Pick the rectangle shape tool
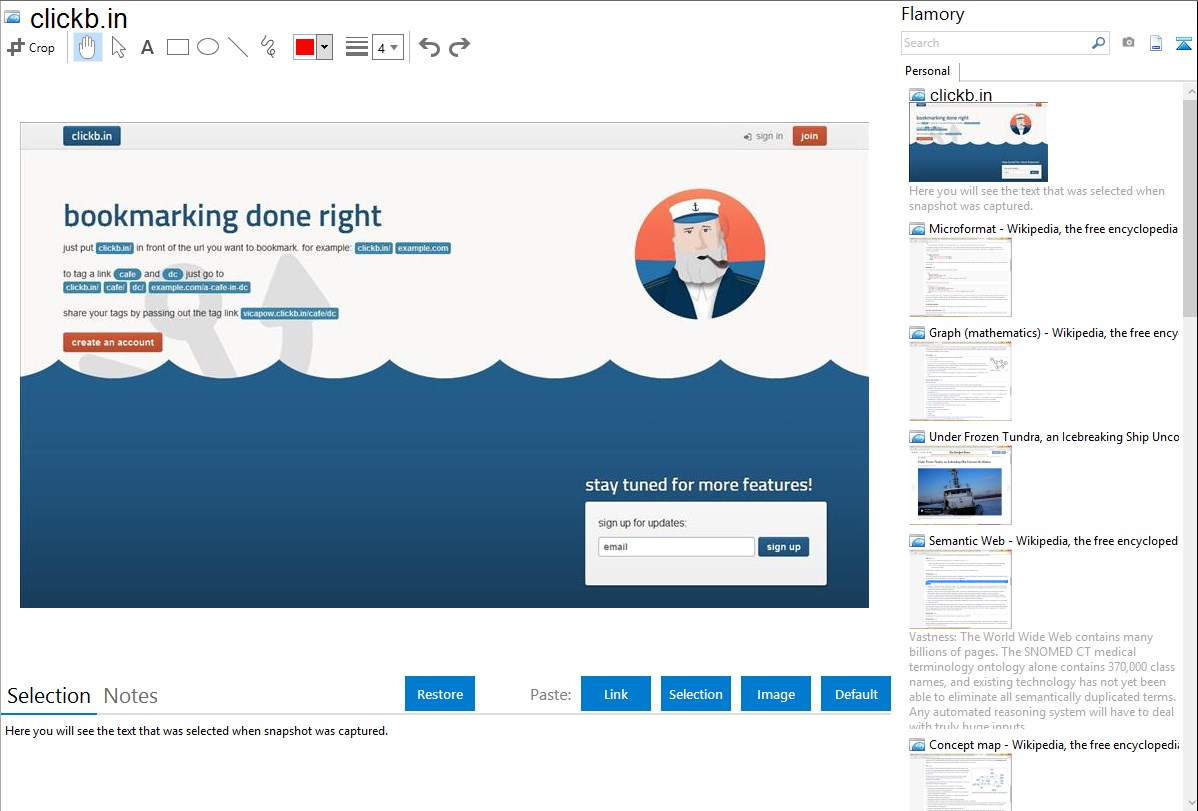 coord(177,47)
